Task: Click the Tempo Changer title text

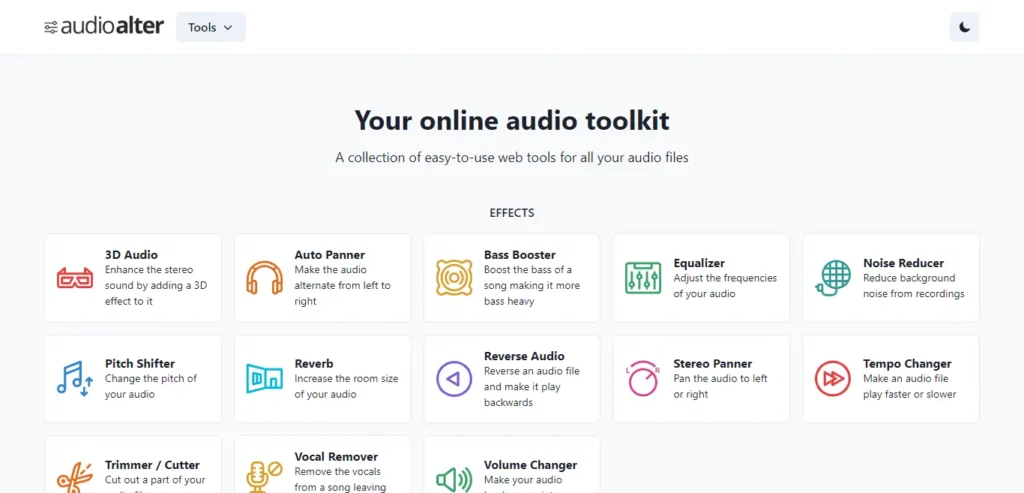Action: pyautogui.click(x=907, y=364)
